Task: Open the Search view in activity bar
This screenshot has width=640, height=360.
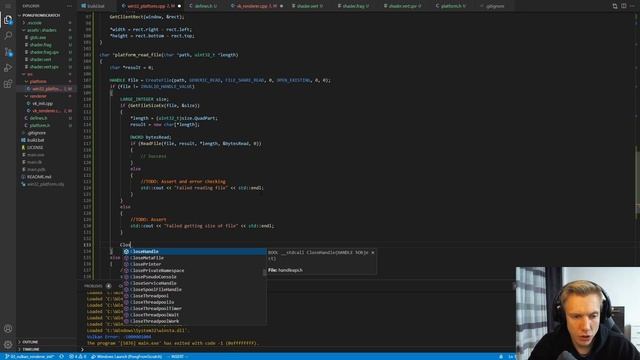Action: click(8, 36)
